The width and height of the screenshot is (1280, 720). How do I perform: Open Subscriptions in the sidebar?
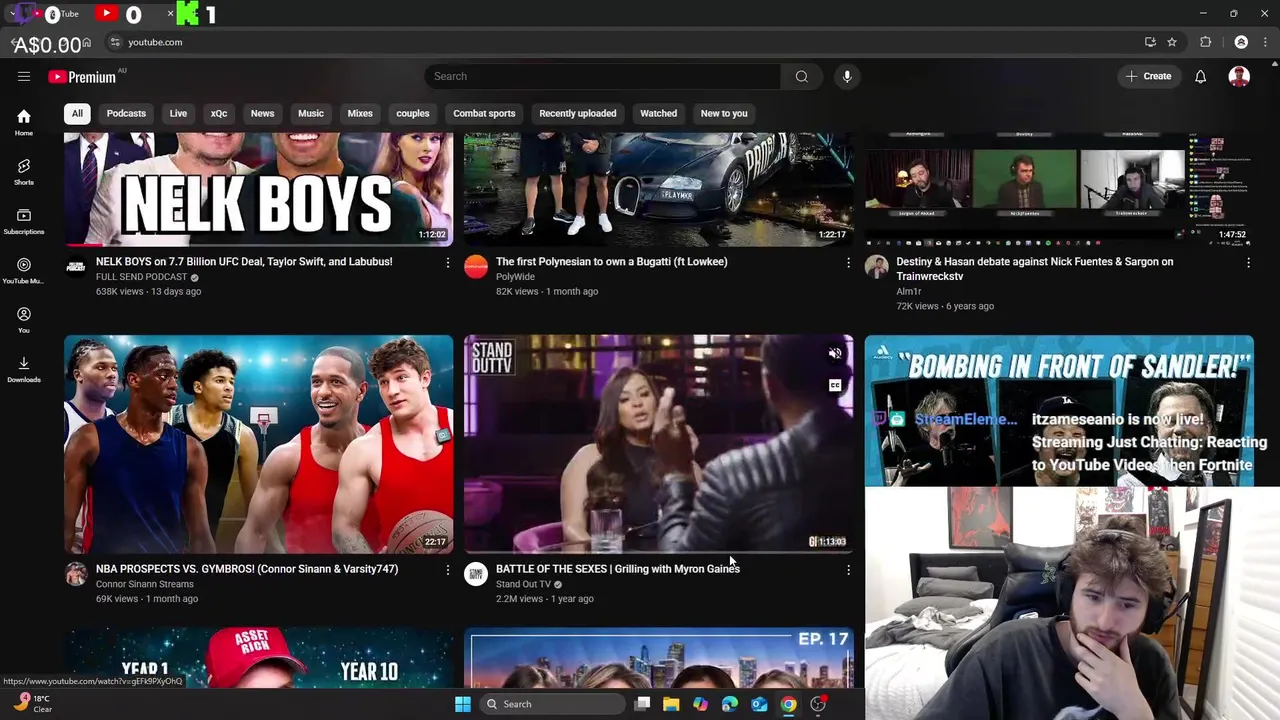click(24, 221)
